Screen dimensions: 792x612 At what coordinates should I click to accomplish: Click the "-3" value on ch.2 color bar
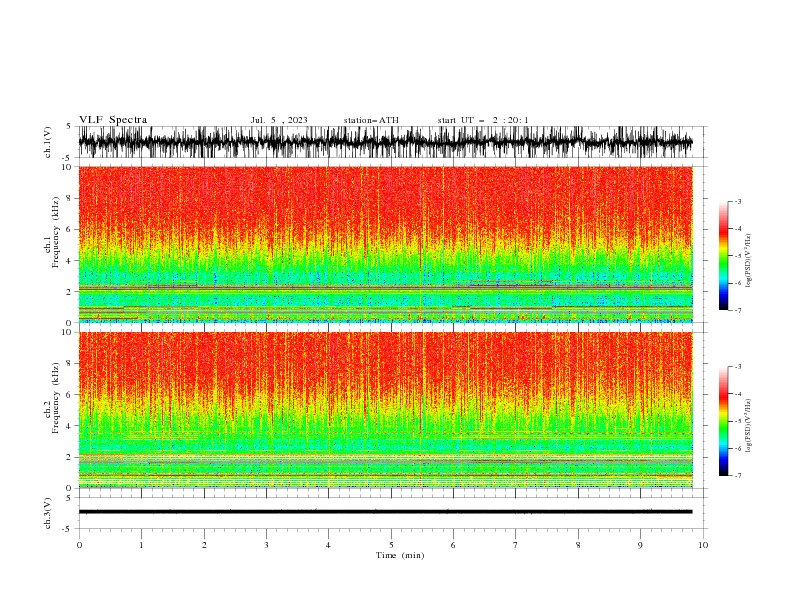(x=737, y=367)
